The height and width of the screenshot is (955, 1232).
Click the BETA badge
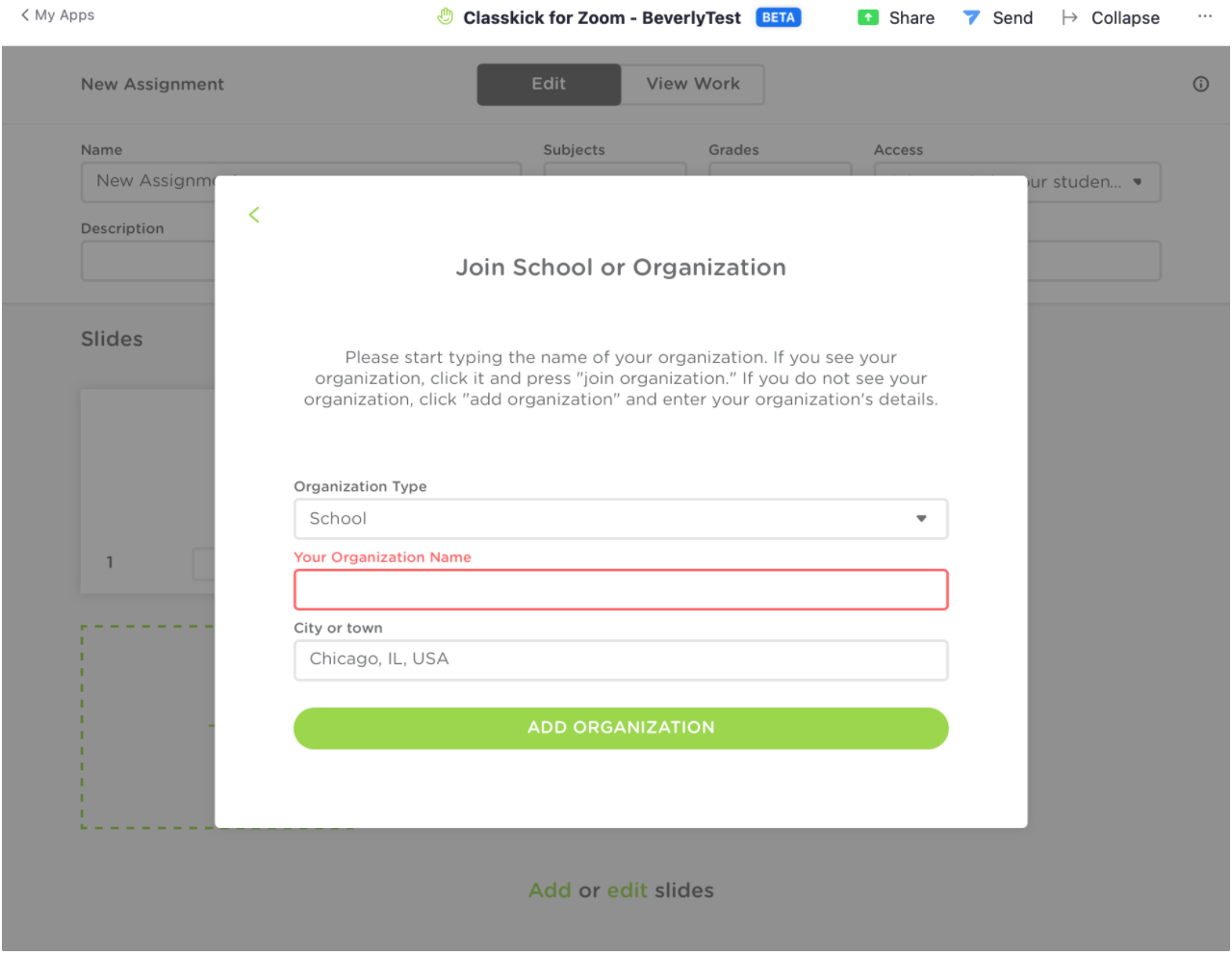click(x=778, y=17)
